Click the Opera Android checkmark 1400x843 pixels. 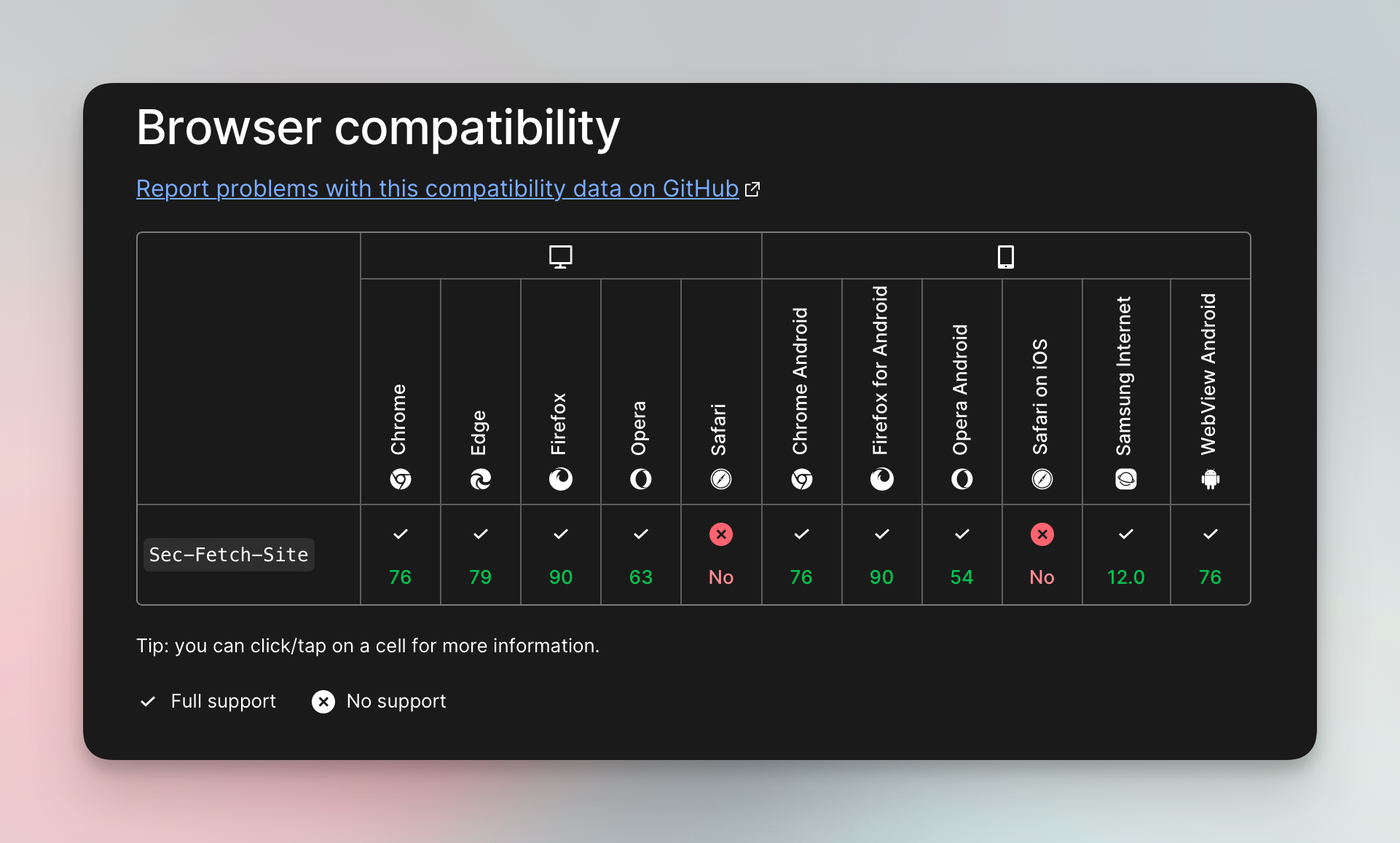point(961,534)
